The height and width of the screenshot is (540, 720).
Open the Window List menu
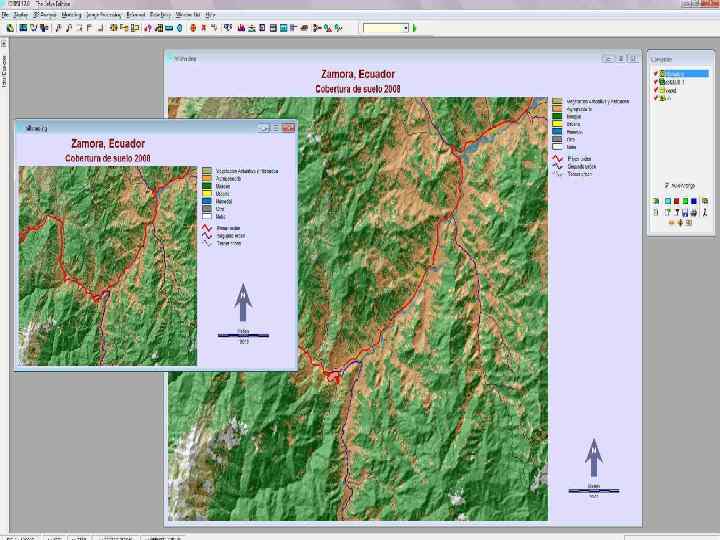pos(188,15)
